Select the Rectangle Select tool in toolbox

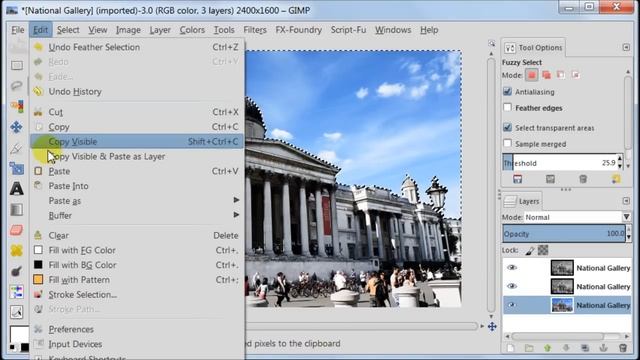point(17,65)
